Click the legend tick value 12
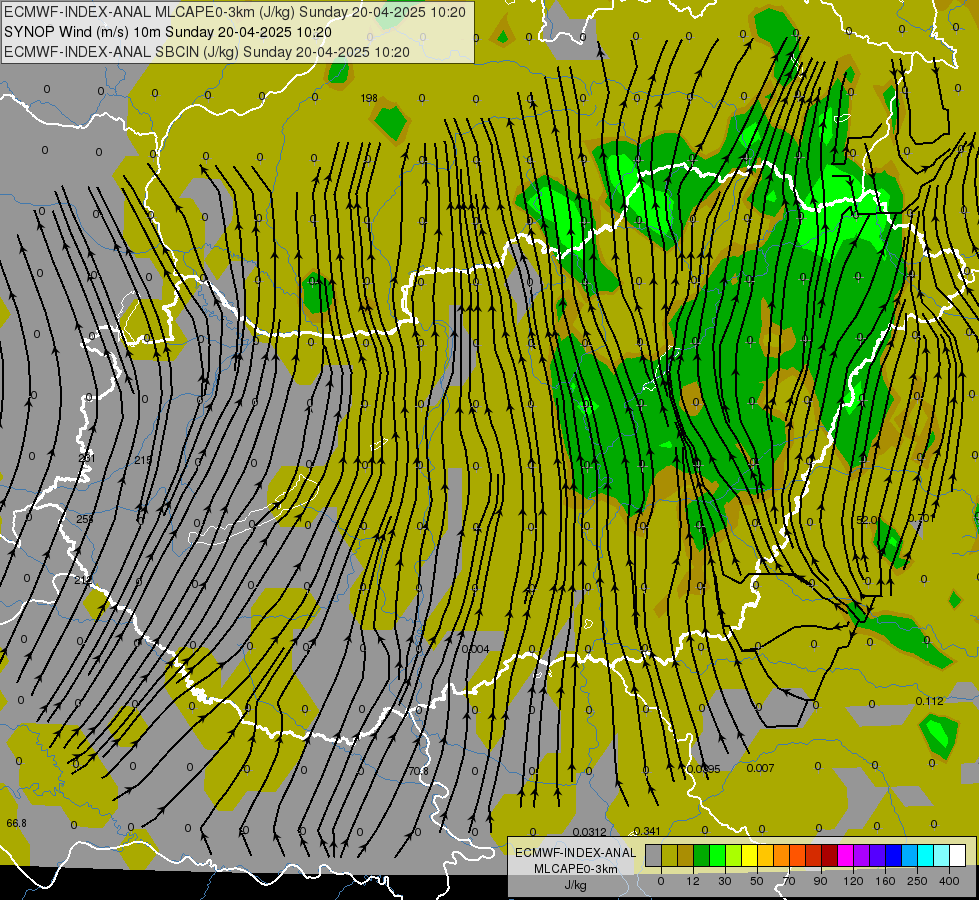The height and width of the screenshot is (900, 979). coord(692,881)
